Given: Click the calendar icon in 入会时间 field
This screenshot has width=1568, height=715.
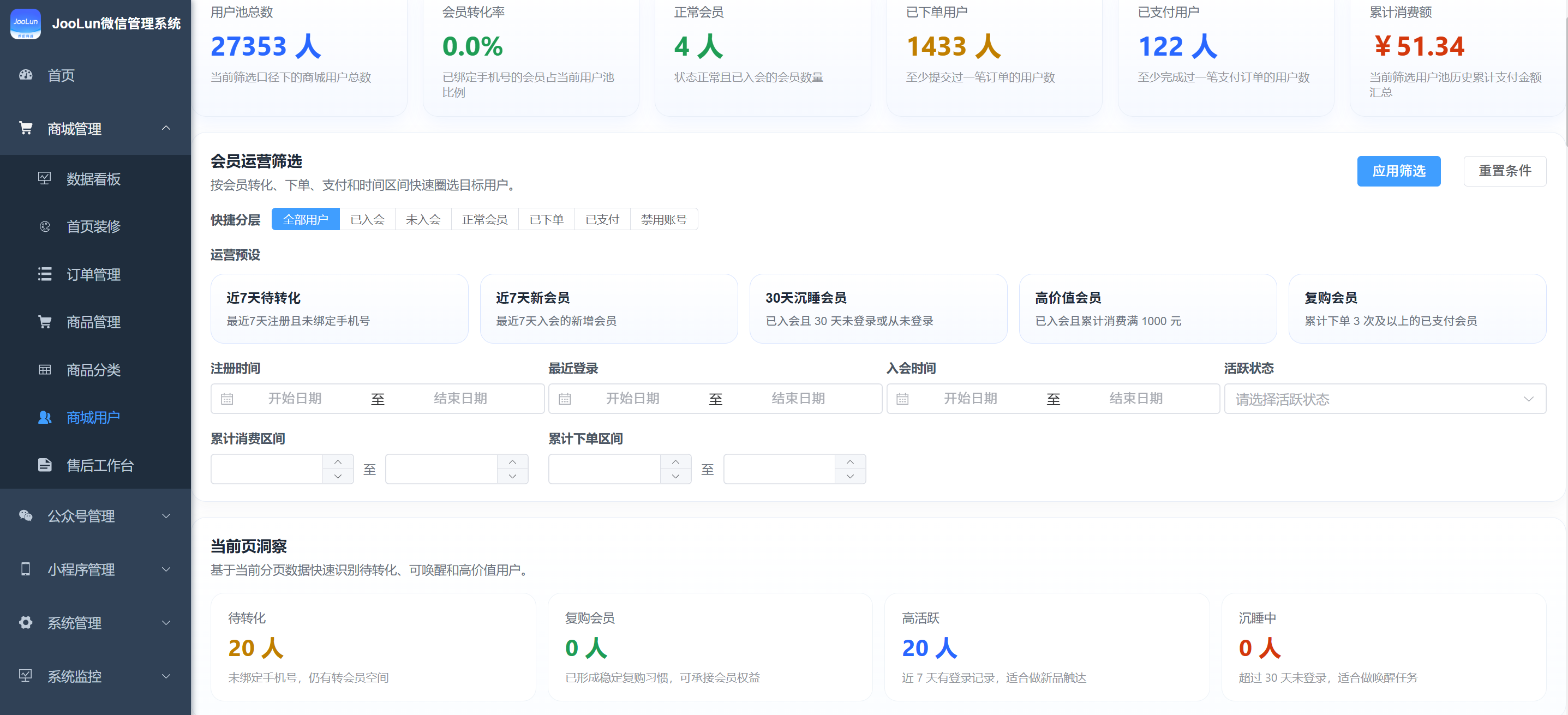Looking at the screenshot, I should point(903,399).
